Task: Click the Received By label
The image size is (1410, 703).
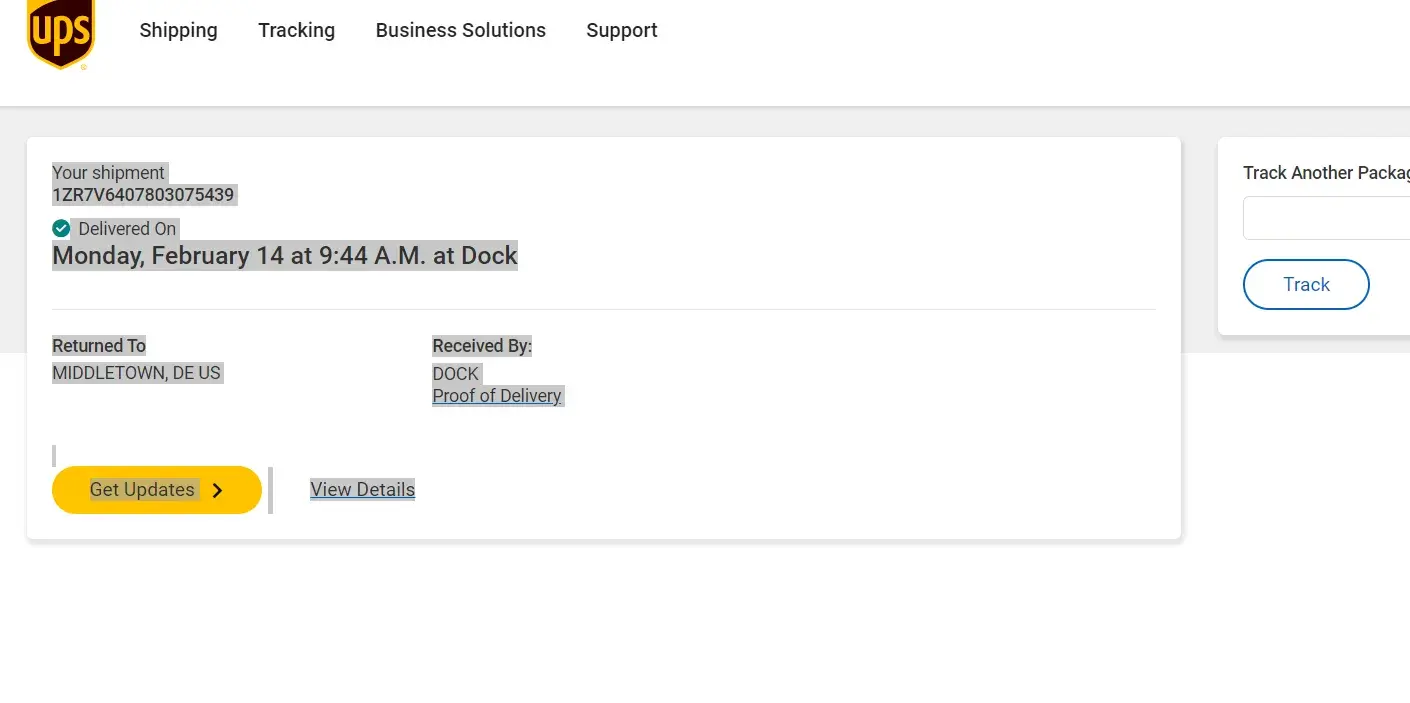Action: click(481, 346)
